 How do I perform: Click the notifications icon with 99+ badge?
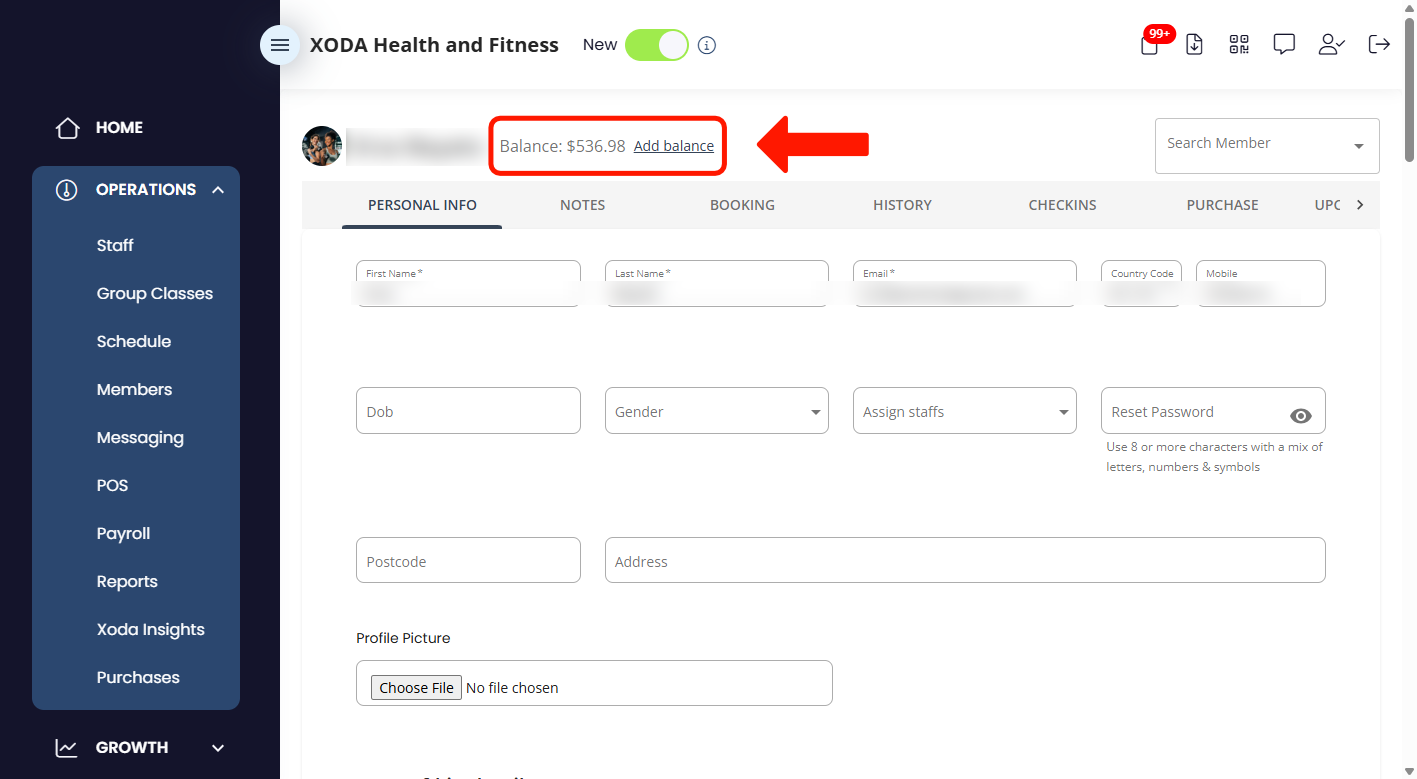pos(1151,43)
